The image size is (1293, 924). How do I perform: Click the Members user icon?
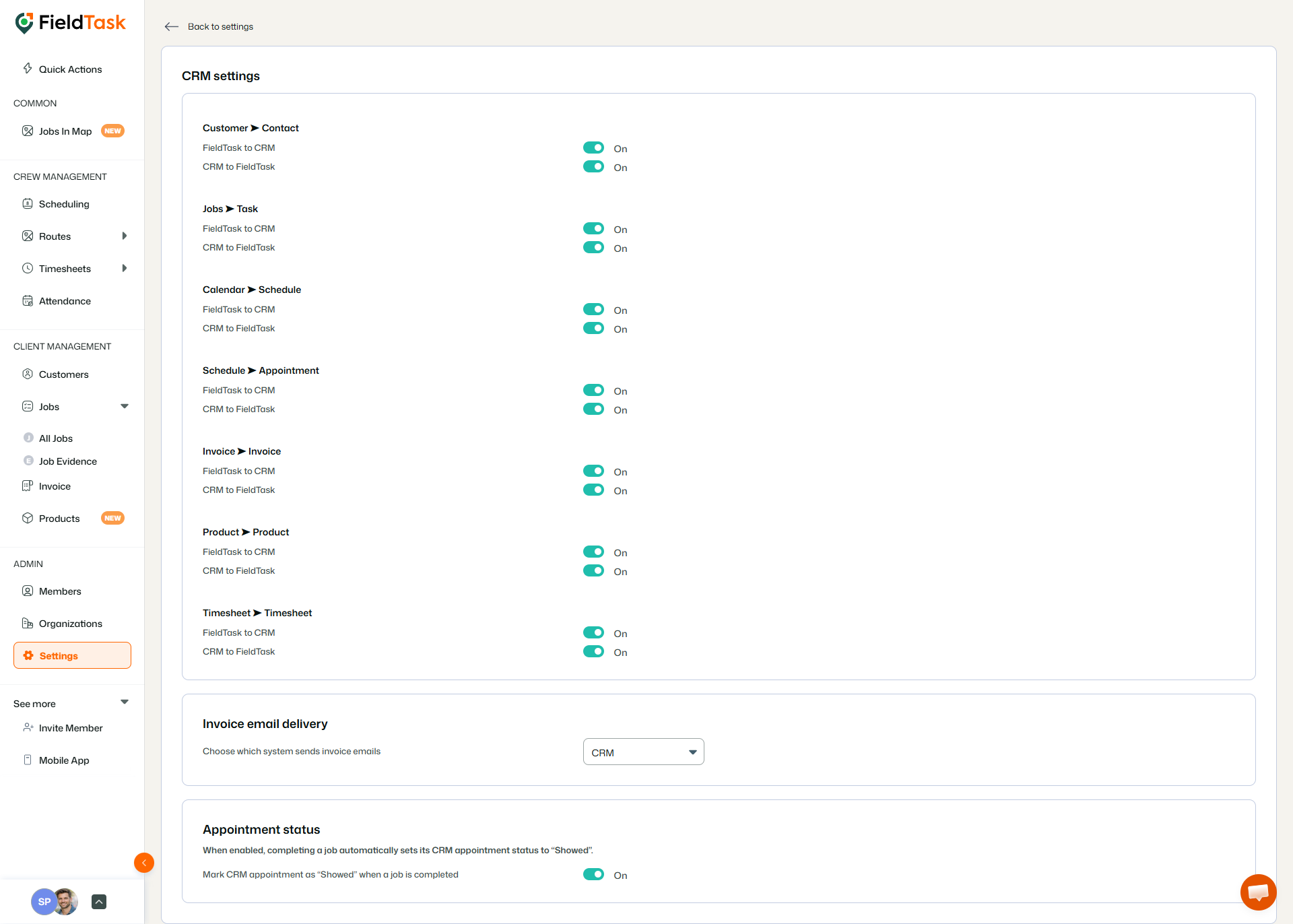[x=28, y=591]
